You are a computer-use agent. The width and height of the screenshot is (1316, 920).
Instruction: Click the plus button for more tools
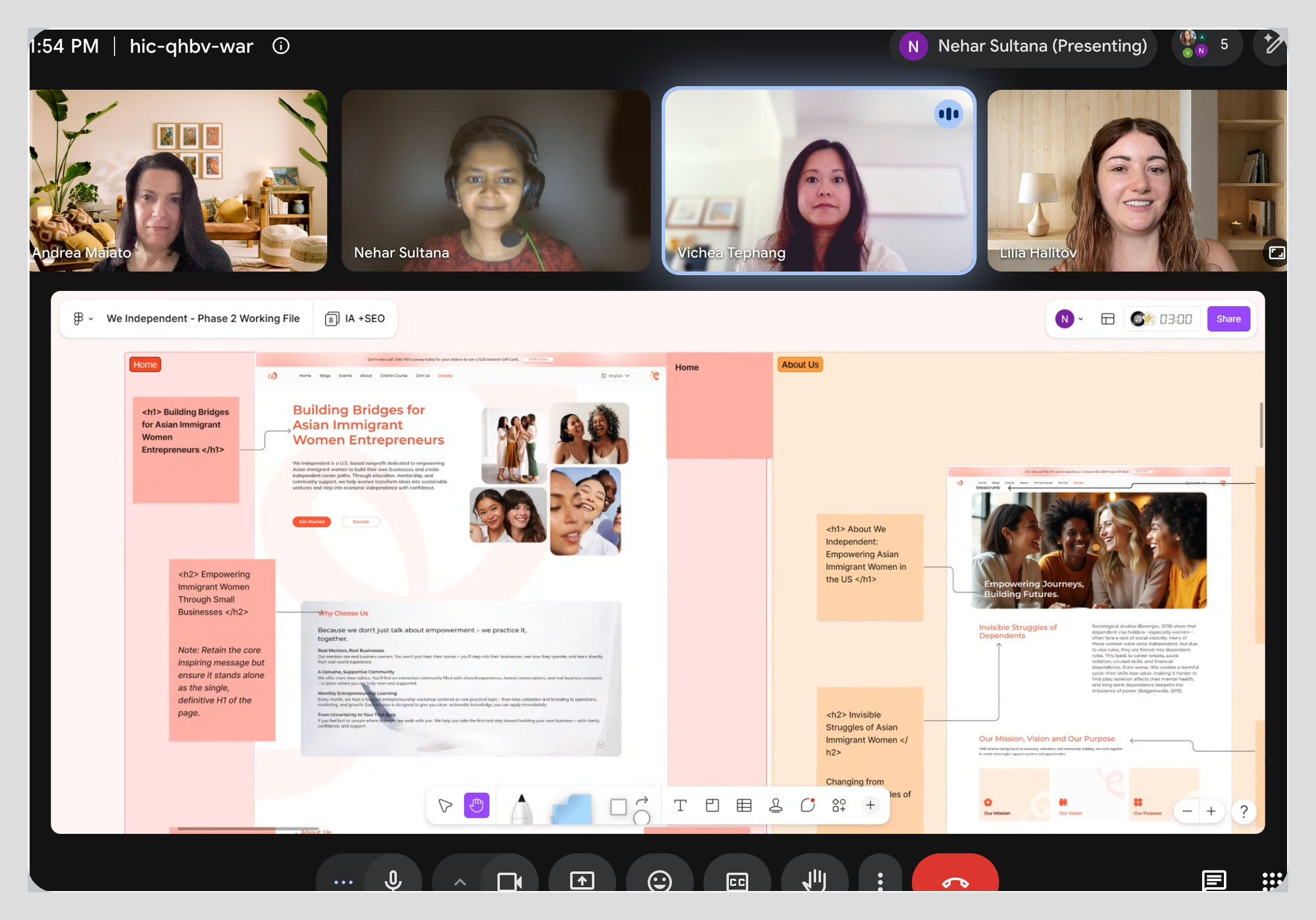871,805
